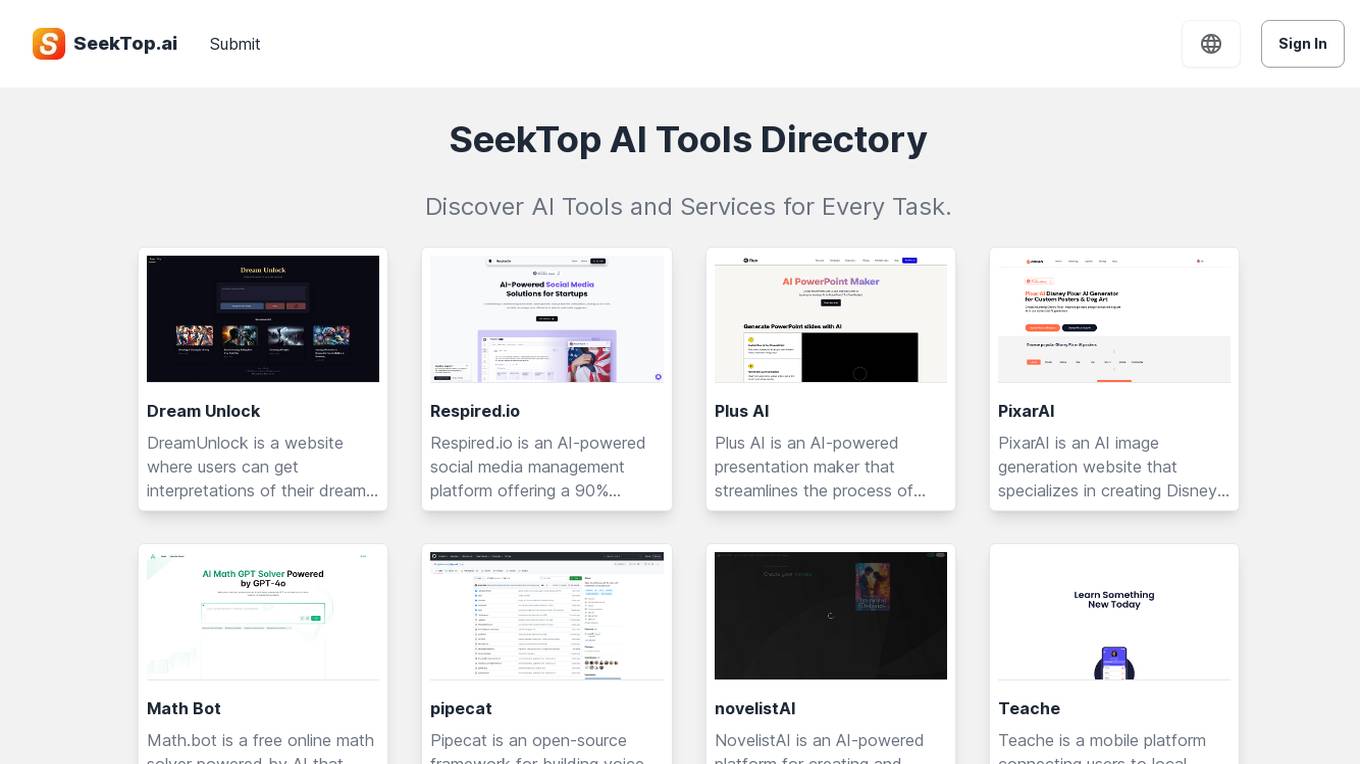This screenshot has height=764, width=1360.
Task: Click the pipecat title
Action: [x=461, y=708]
